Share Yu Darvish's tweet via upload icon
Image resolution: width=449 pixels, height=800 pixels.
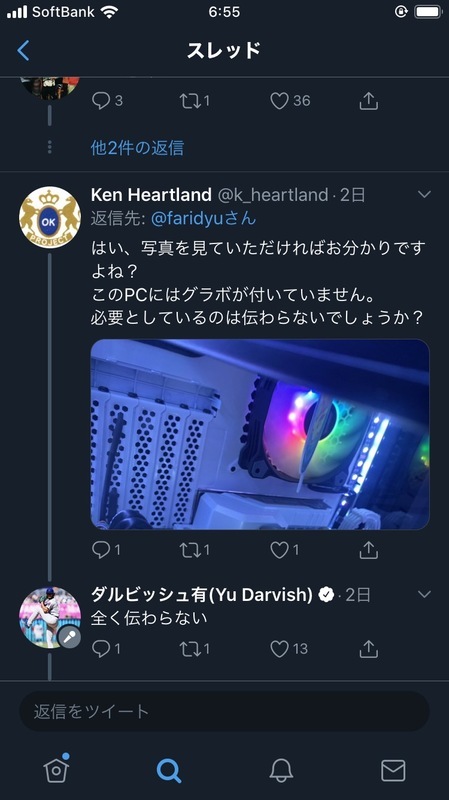pyautogui.click(x=368, y=648)
